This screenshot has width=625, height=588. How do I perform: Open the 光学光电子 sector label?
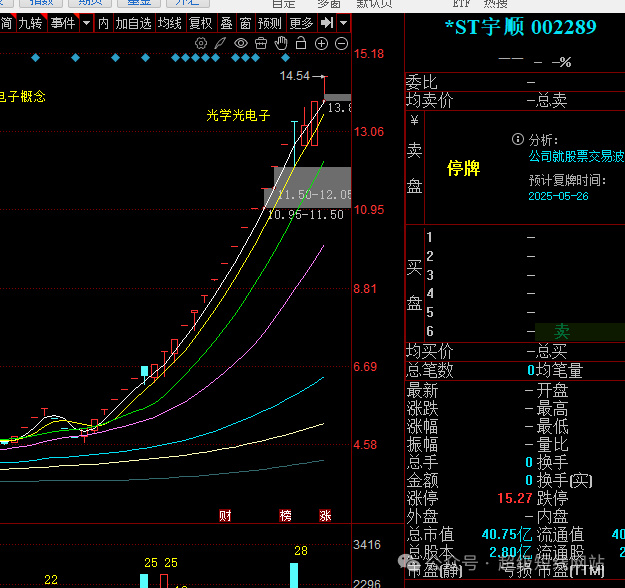(238, 115)
